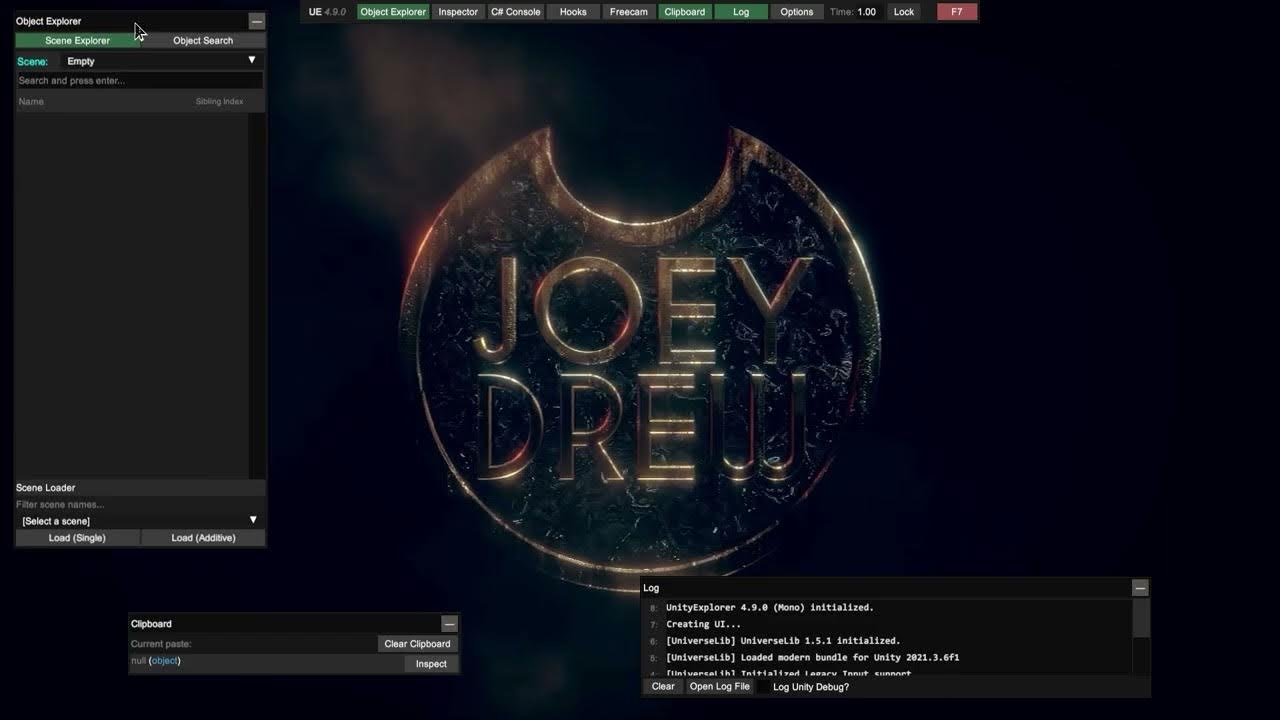Click the scene list scrollbar in Object Explorer
1280x720 pixels.
point(257,295)
